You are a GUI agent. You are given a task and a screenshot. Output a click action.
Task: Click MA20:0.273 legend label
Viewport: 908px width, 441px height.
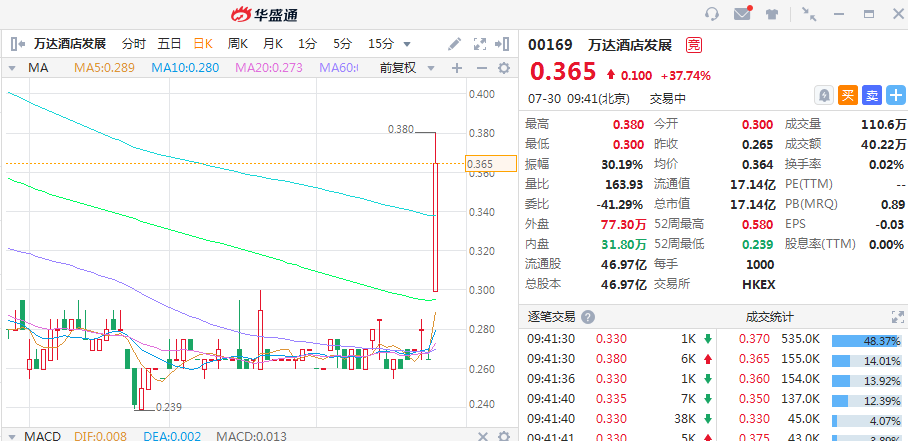[x=269, y=68]
